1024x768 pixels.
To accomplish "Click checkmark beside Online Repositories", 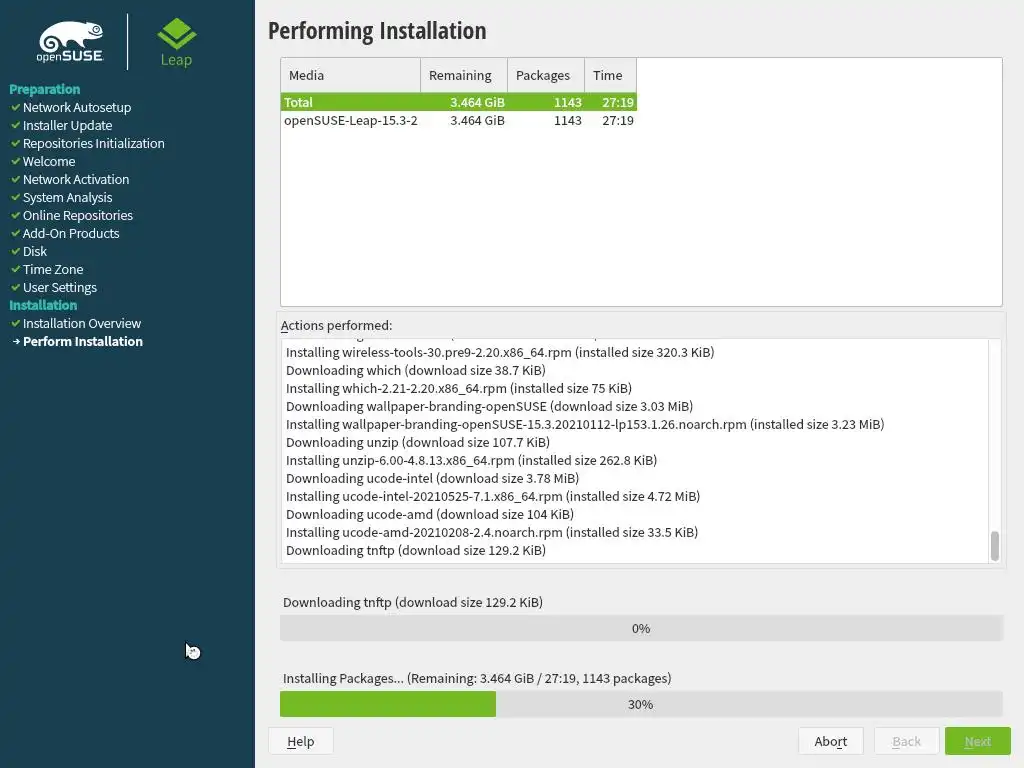I will click(16, 215).
